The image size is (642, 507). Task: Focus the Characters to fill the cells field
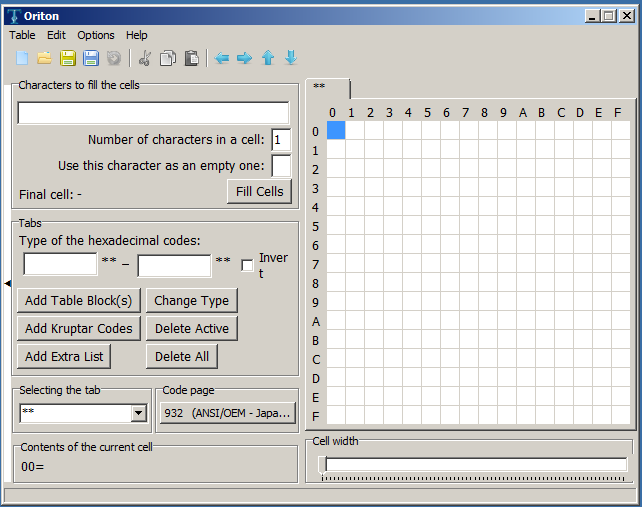[153, 113]
